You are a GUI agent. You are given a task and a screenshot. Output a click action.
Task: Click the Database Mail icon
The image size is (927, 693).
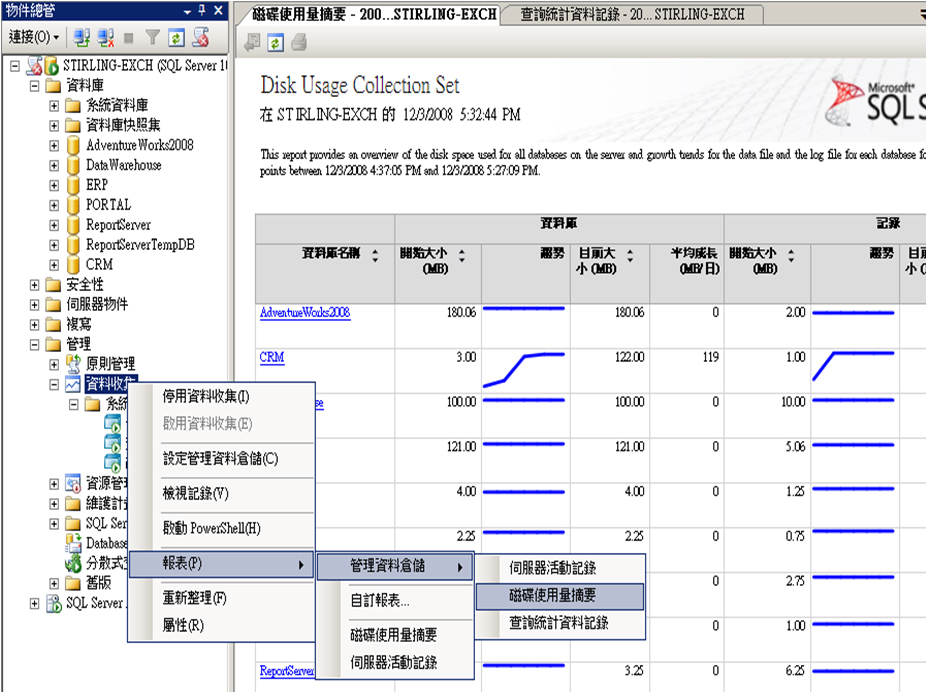(73, 543)
